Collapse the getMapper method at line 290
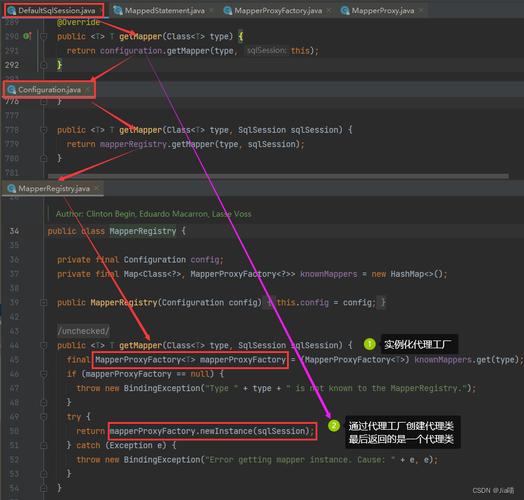 click(43, 36)
